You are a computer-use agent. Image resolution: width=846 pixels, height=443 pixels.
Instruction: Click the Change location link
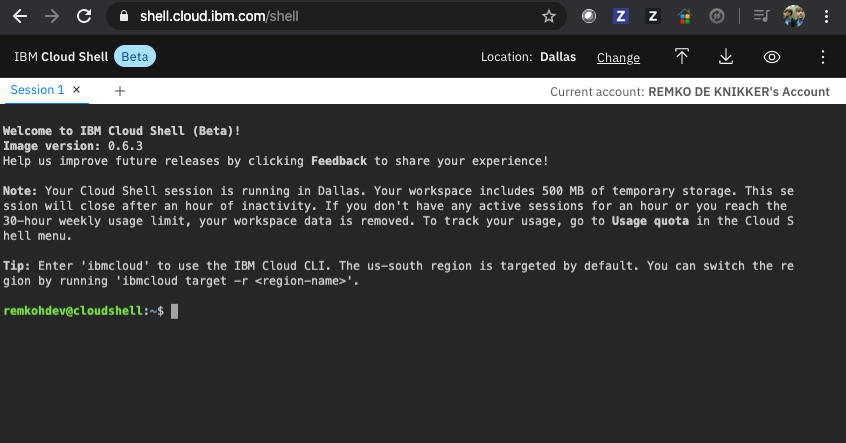point(618,57)
